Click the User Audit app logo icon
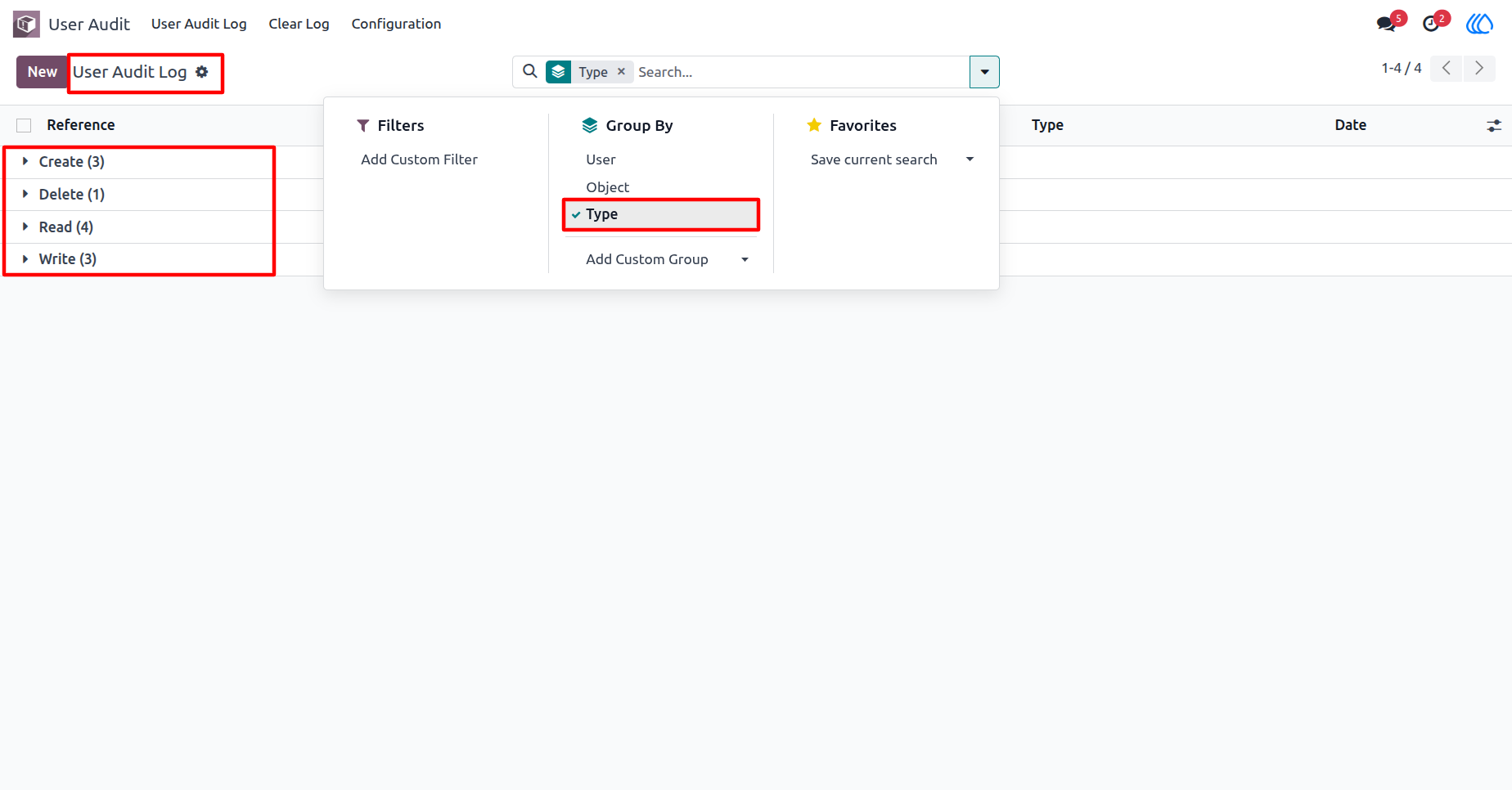This screenshot has width=1512, height=790. click(x=26, y=24)
